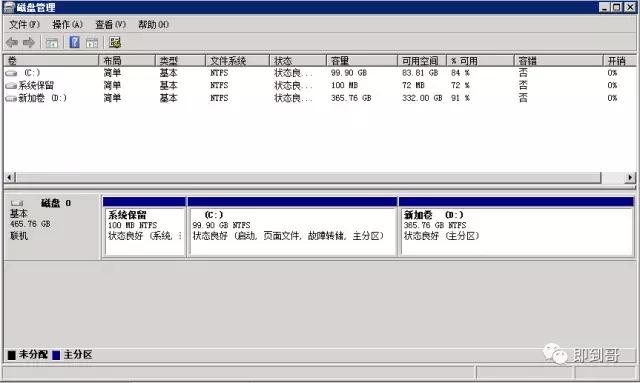The width and height of the screenshot is (640, 383).
Task: Sort by the 容错 column header
Action: [559, 61]
